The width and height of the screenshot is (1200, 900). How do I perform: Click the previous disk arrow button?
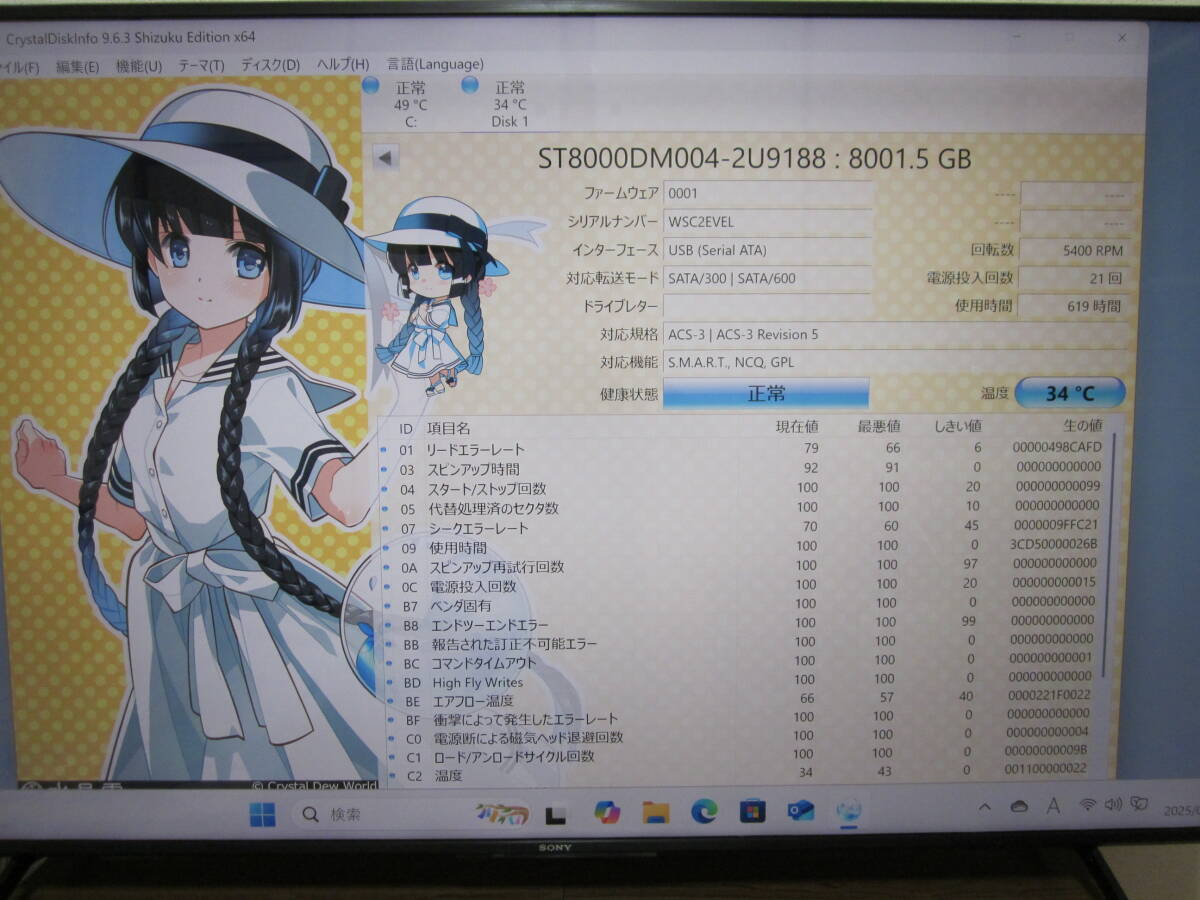(386, 157)
